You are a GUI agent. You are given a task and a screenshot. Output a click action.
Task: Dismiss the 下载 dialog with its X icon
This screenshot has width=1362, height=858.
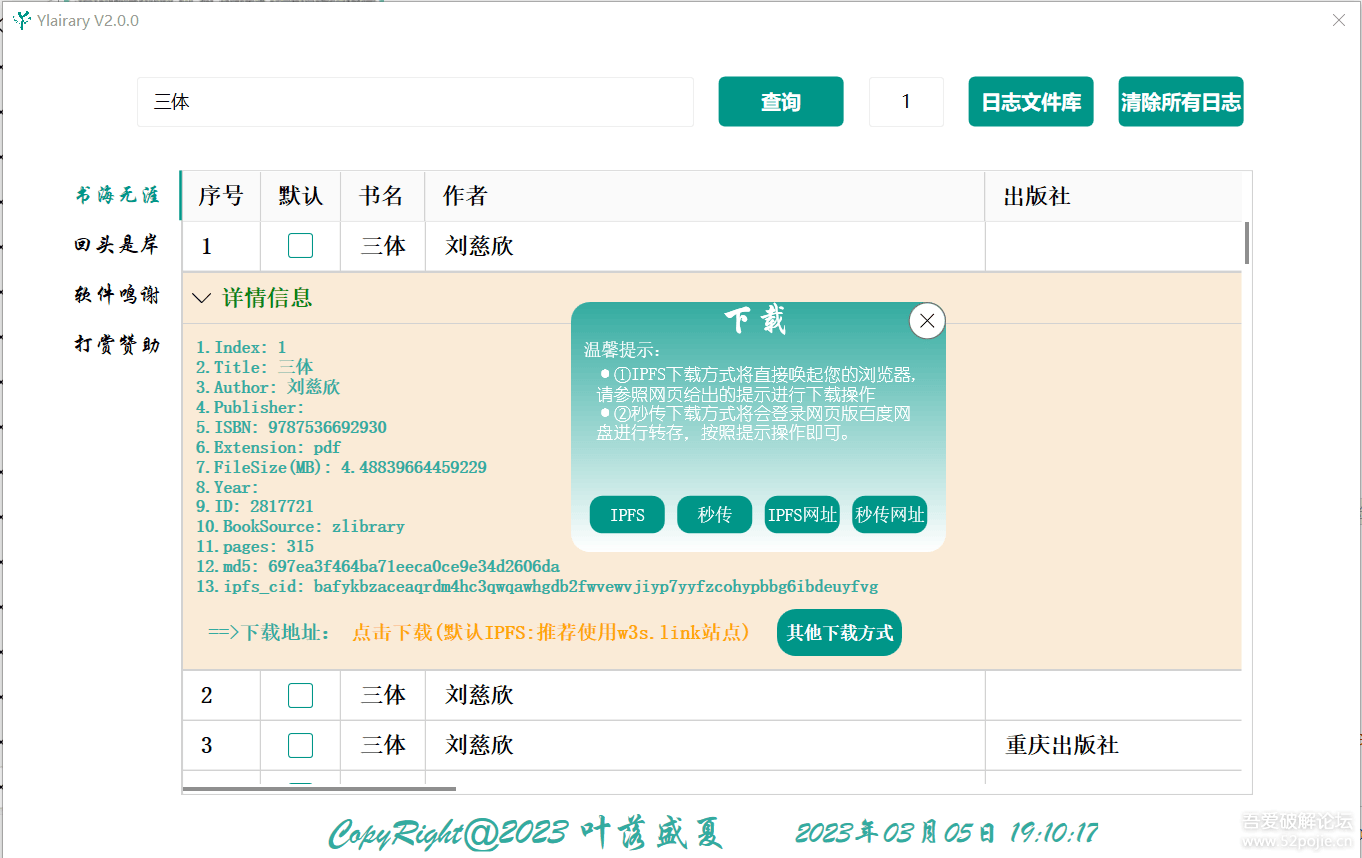[x=927, y=320]
